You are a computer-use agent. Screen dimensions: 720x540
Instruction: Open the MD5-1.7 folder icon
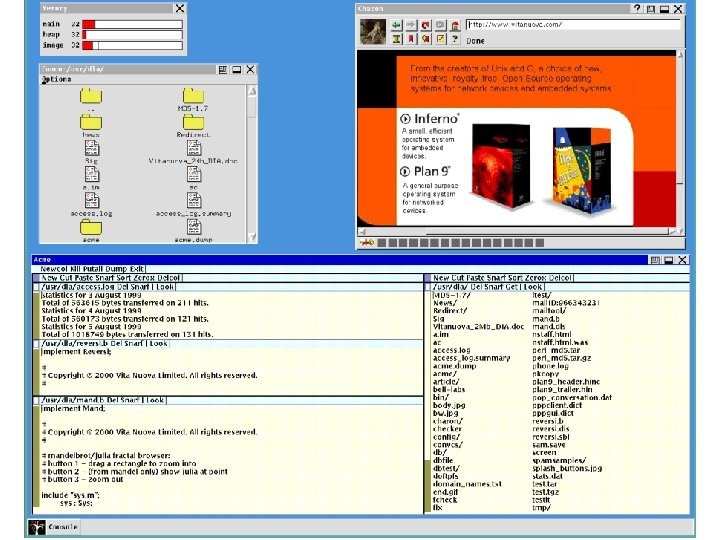(x=193, y=96)
